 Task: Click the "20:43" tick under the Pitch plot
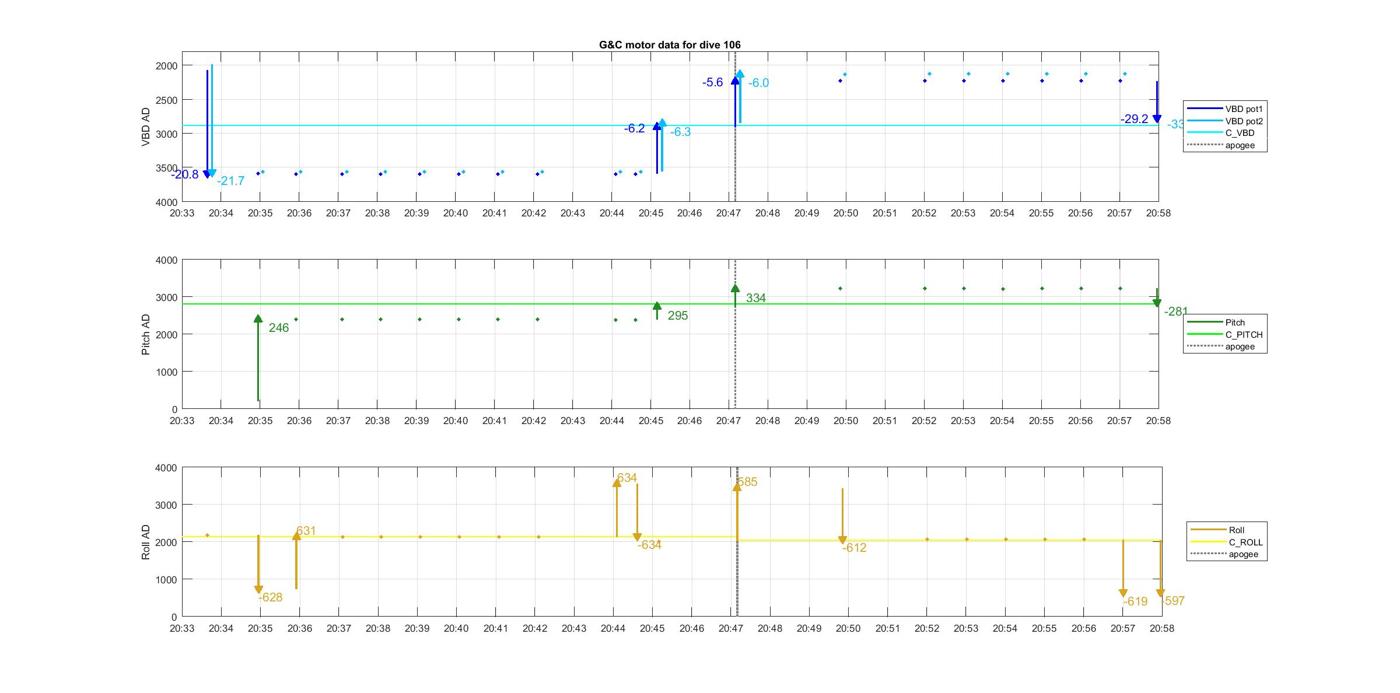tap(573, 421)
